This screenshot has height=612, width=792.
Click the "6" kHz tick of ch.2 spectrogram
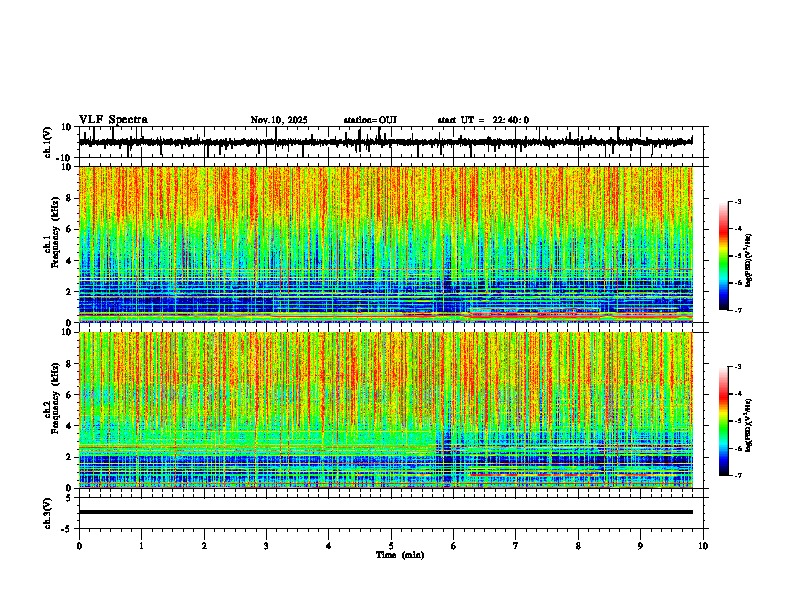click(x=70, y=395)
